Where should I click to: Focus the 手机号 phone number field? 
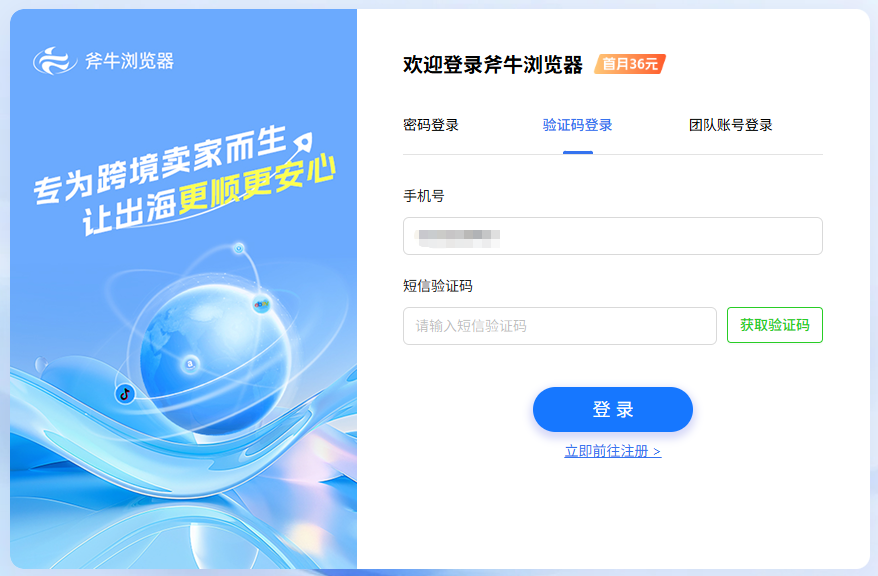point(613,236)
